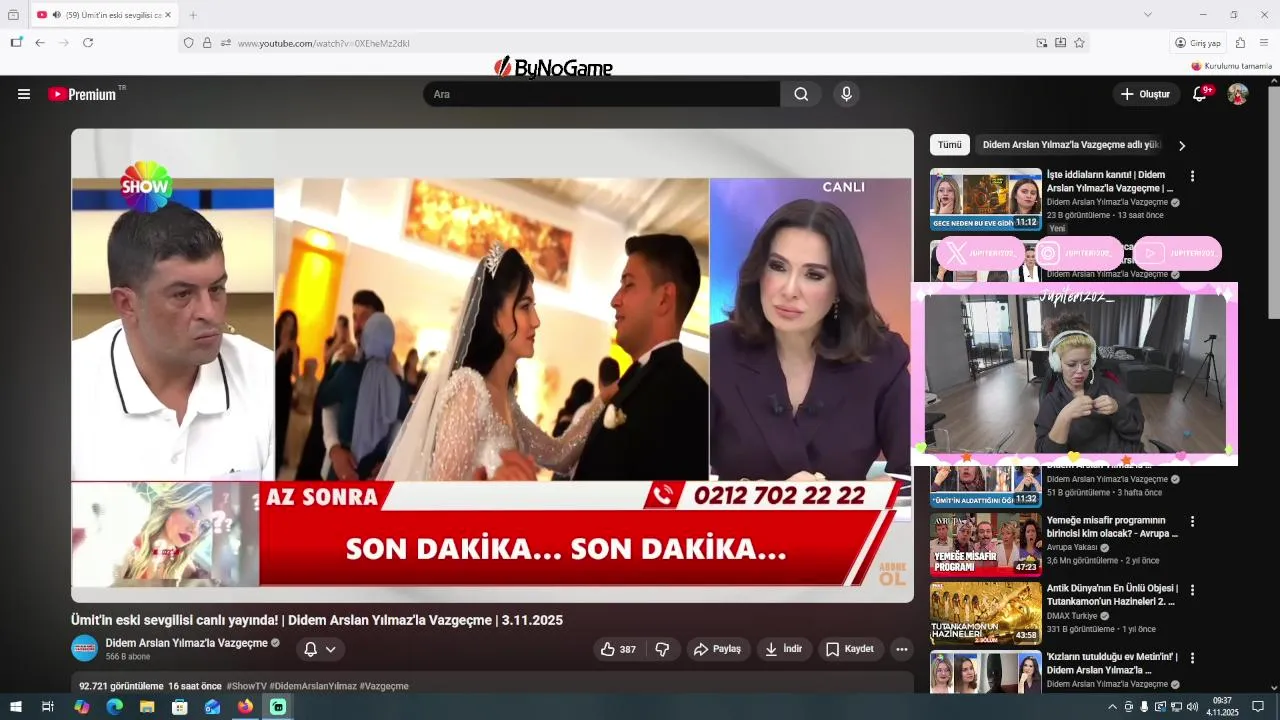This screenshot has height=720, width=1280.
Task: Click the 'Oluştur' create button
Action: point(1146,94)
